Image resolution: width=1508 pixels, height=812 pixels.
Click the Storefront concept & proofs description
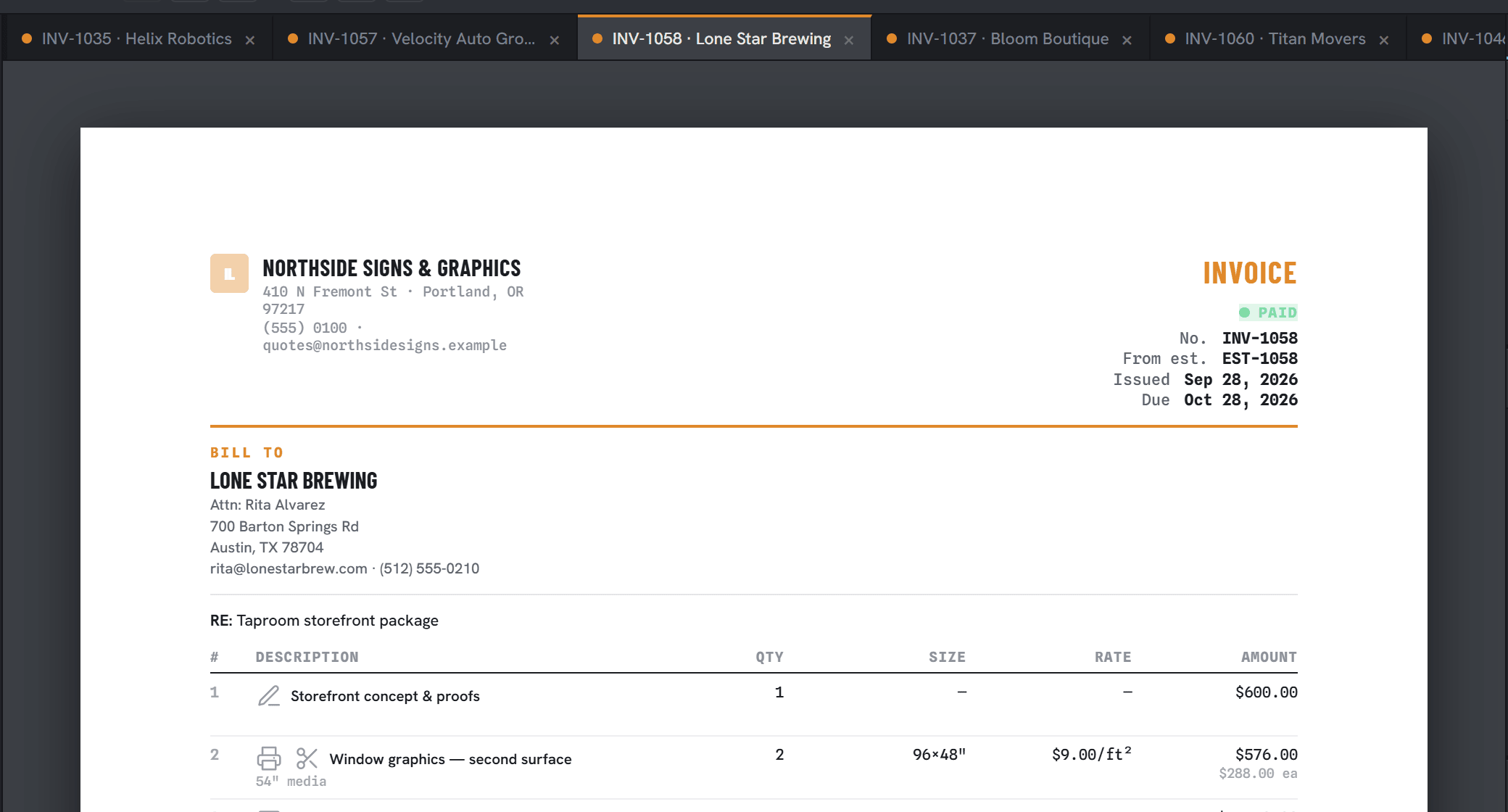pyautogui.click(x=385, y=696)
